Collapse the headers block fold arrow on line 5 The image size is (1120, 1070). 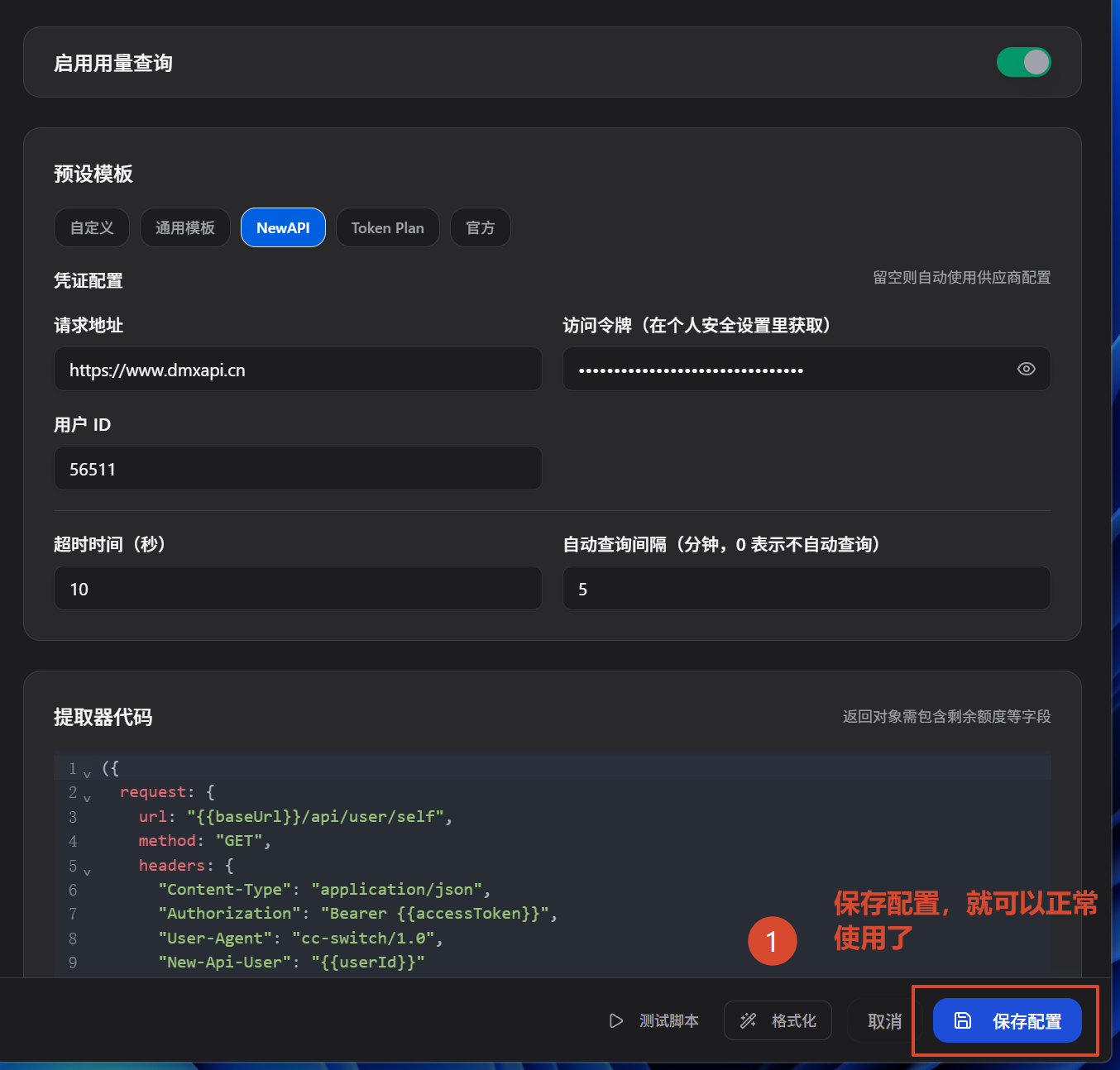tap(87, 872)
